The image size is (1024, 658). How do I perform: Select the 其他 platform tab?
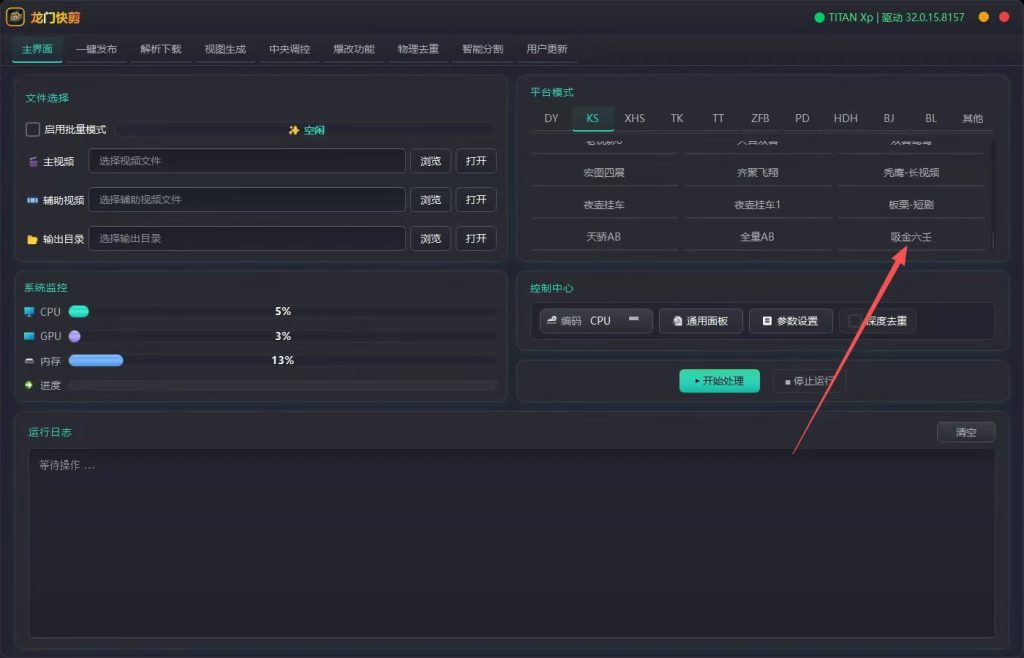pyautogui.click(x=972, y=118)
